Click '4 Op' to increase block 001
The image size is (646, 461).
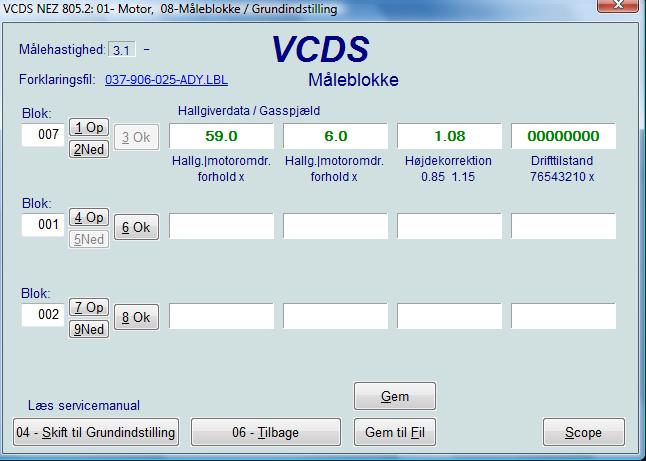coord(88,217)
